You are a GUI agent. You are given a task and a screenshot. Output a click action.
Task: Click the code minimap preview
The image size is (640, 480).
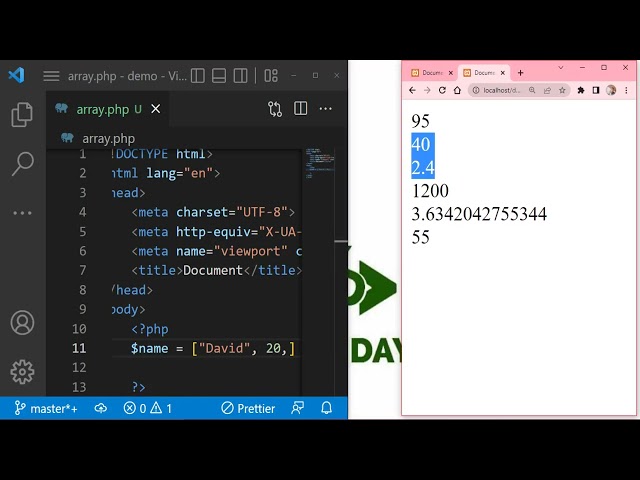pos(320,163)
